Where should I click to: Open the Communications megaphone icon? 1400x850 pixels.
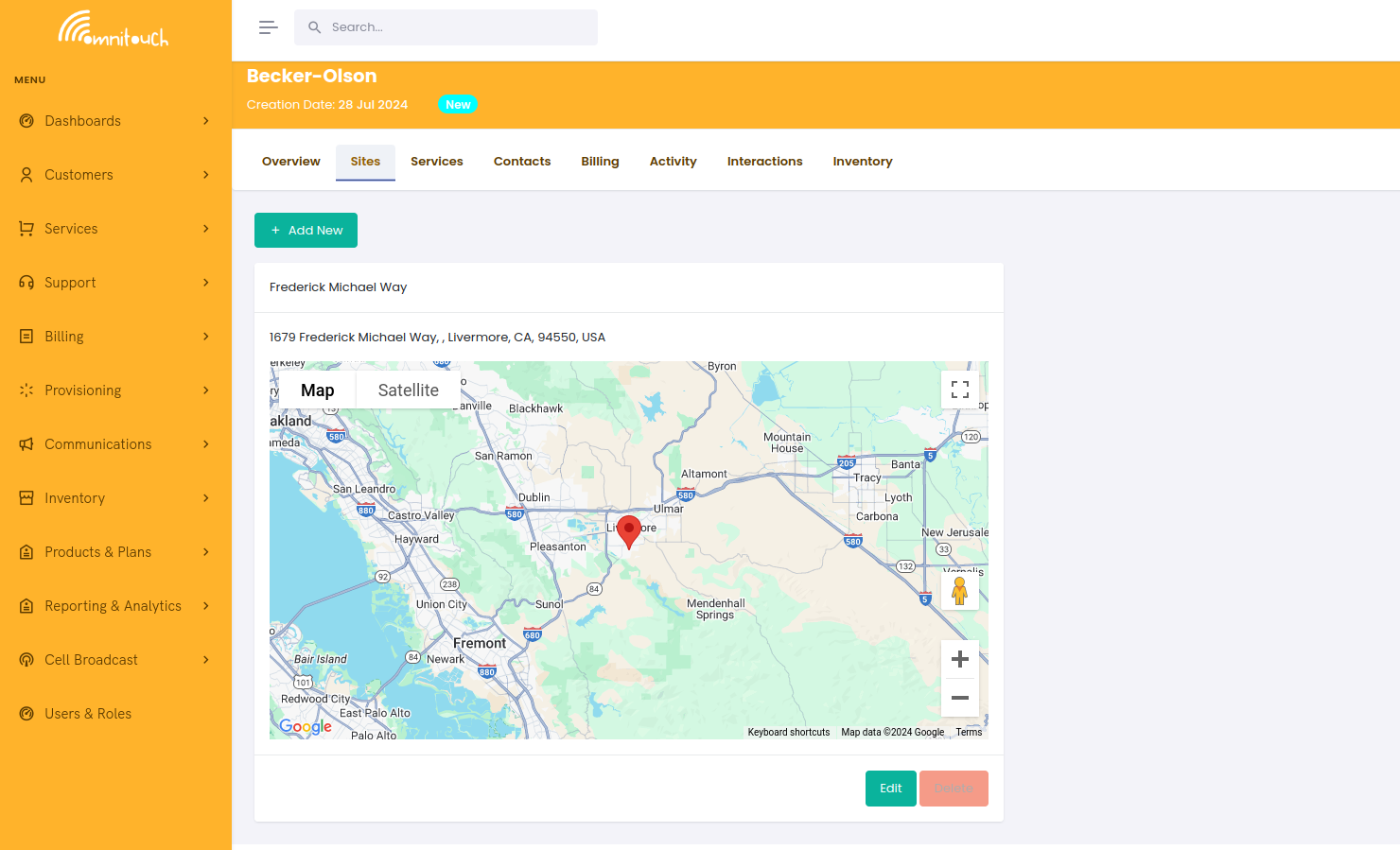(27, 444)
